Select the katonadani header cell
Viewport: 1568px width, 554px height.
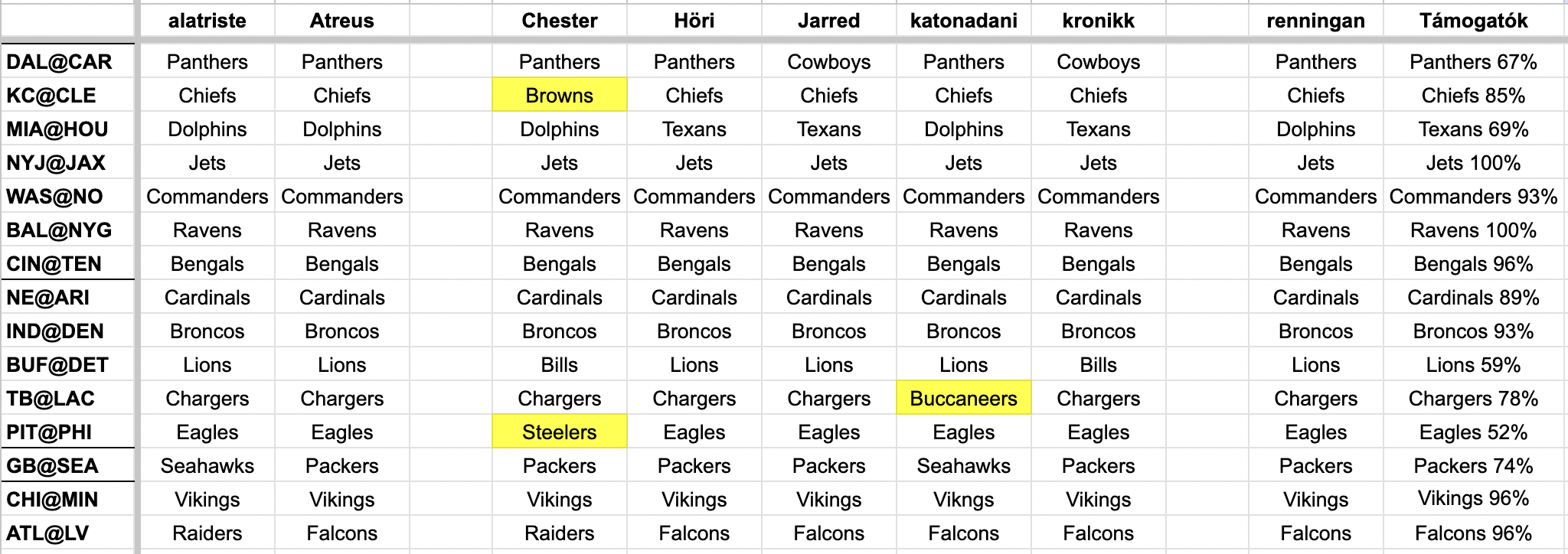[963, 21]
